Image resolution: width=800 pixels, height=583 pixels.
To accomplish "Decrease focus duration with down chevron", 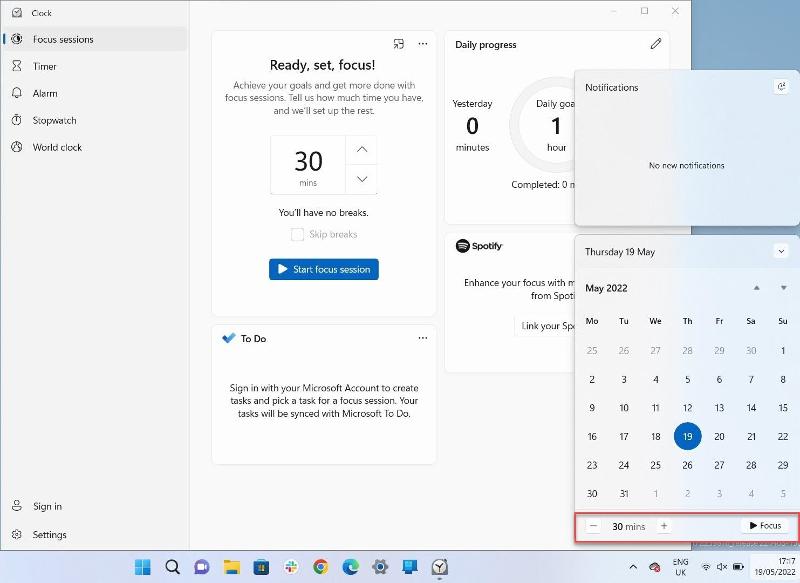I will pos(362,179).
